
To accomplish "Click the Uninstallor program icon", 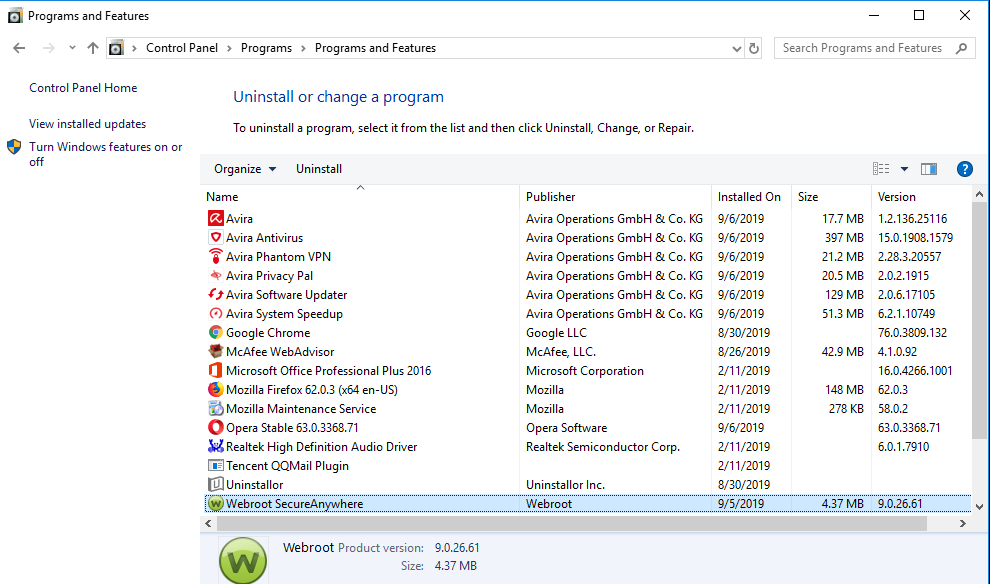I will (x=215, y=484).
